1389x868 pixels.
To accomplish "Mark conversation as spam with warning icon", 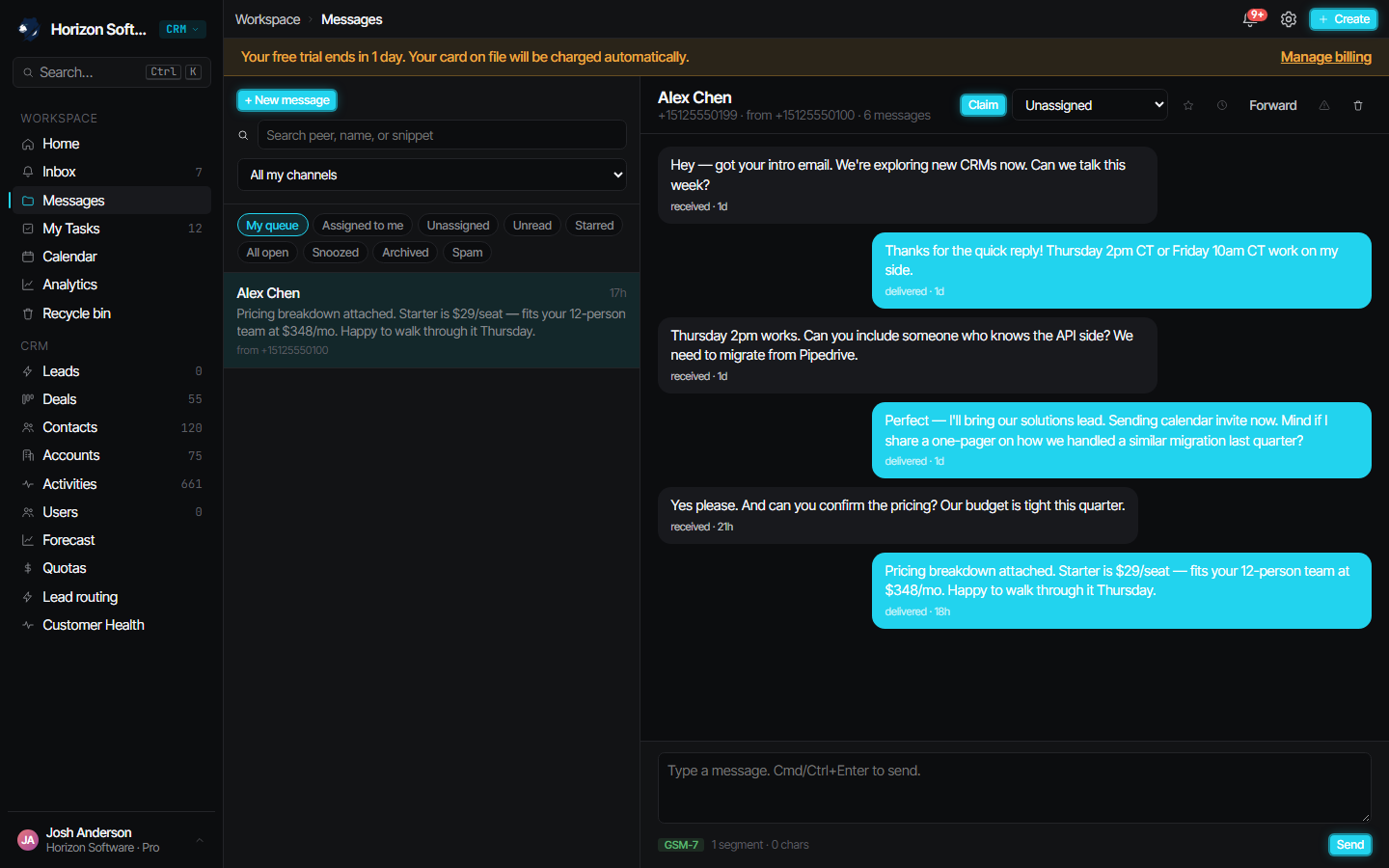I will pos(1324,105).
